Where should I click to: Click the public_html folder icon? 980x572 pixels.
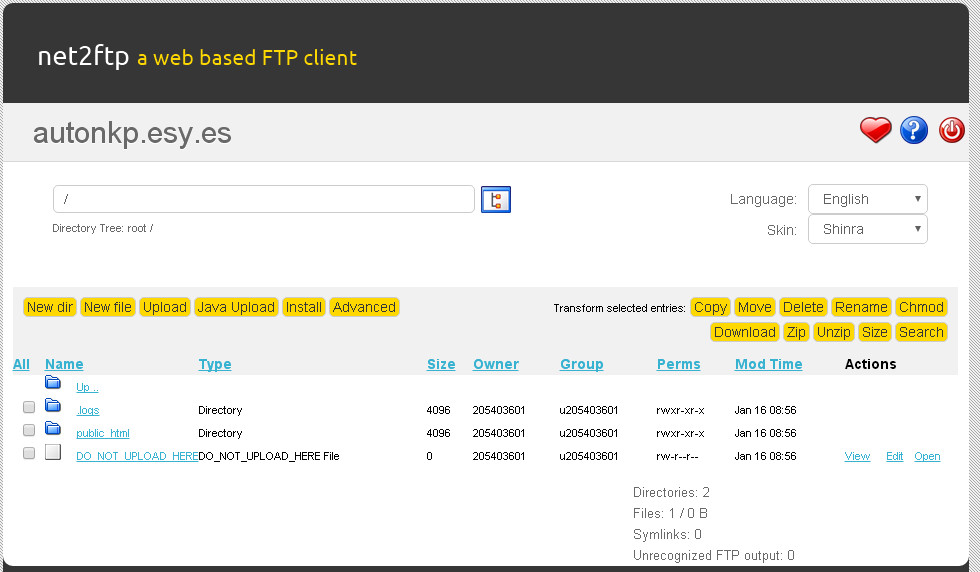[x=53, y=430]
